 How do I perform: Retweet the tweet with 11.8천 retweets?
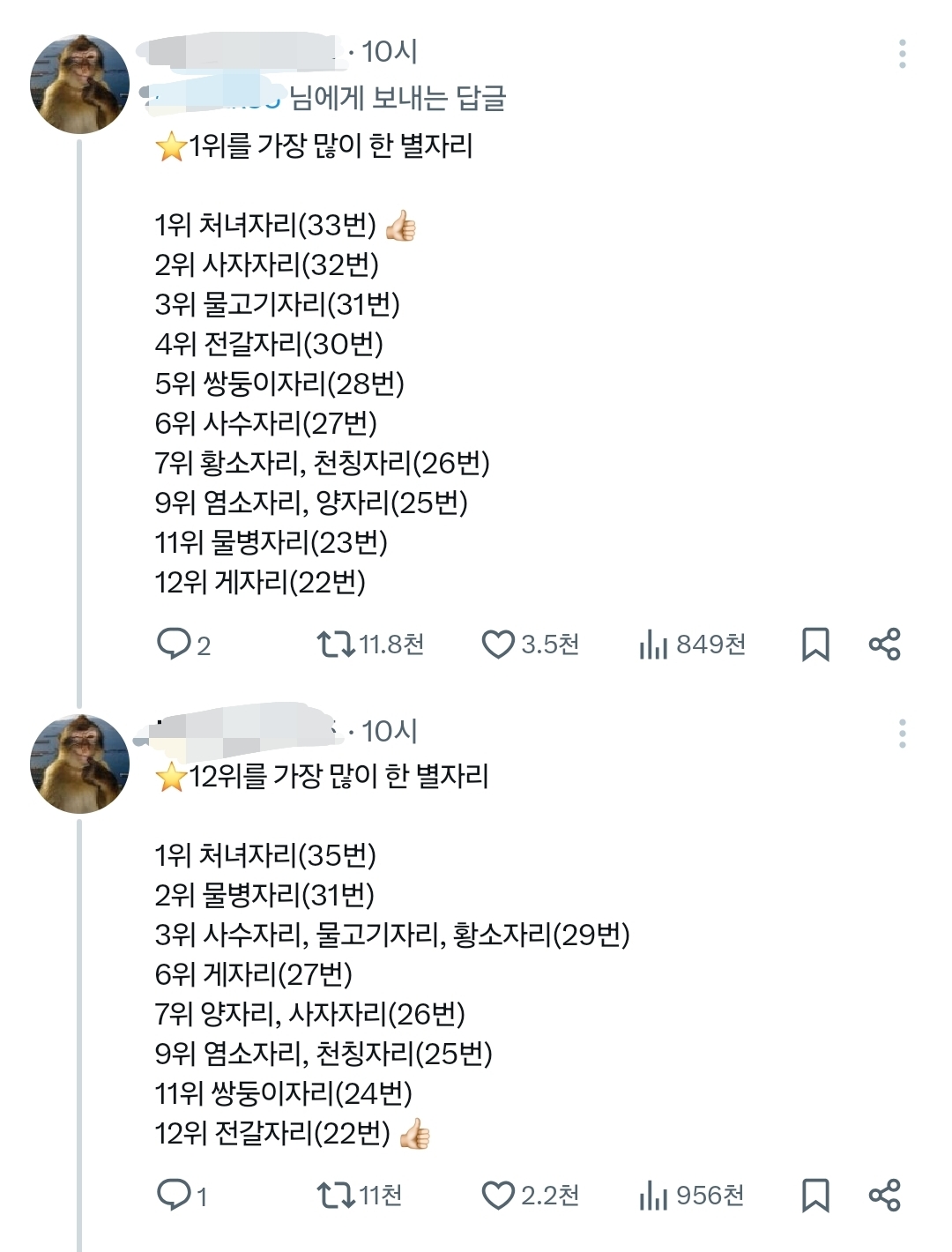point(335,645)
